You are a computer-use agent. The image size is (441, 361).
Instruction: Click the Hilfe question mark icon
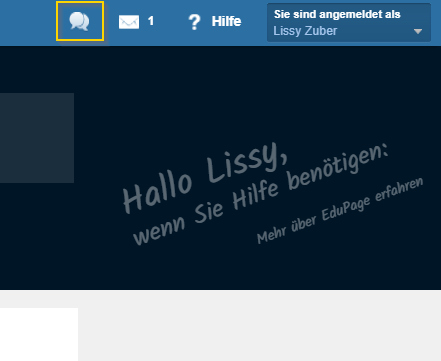(x=194, y=22)
